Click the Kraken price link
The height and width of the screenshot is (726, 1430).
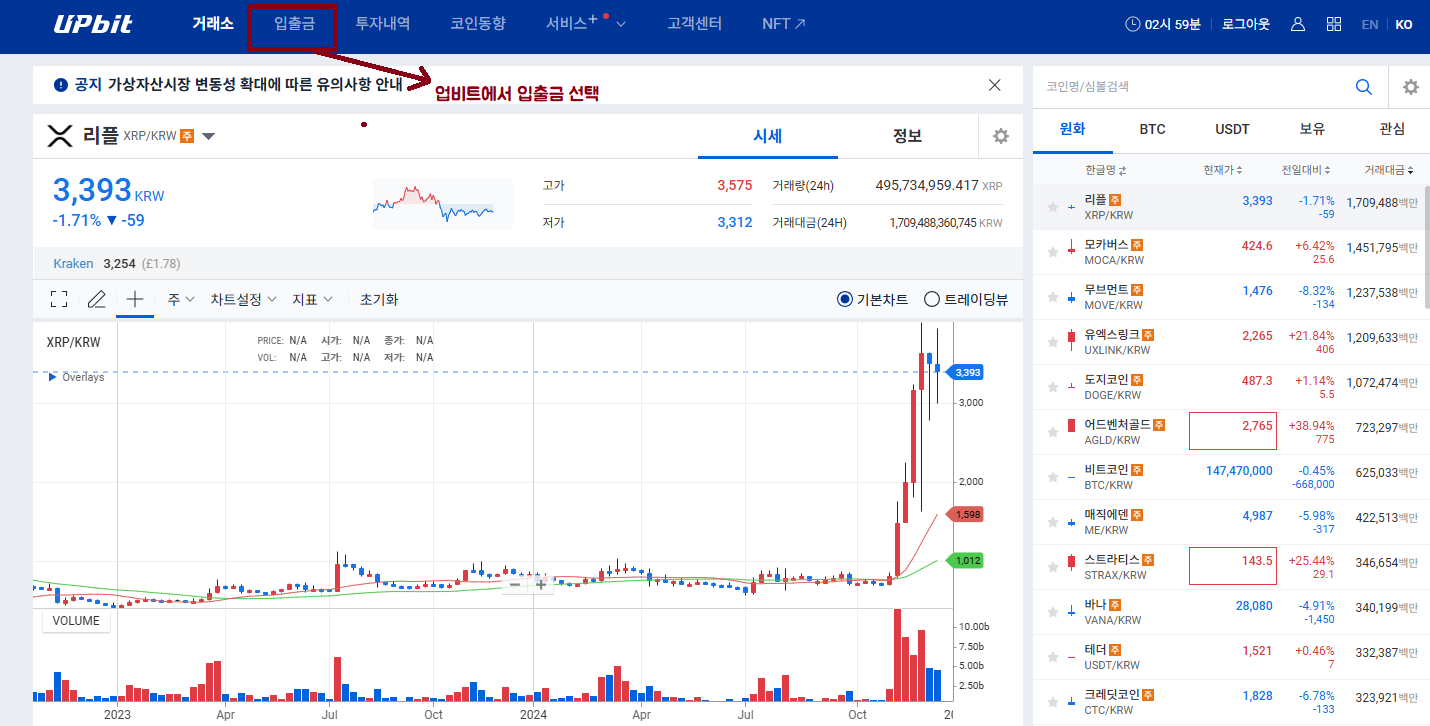click(x=73, y=264)
